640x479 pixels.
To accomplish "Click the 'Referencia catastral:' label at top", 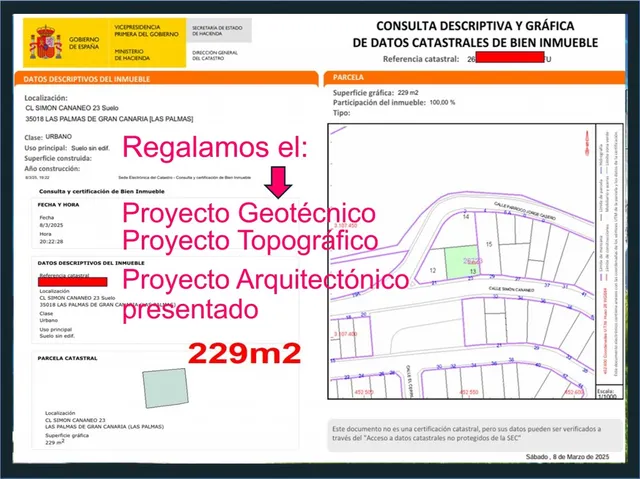I will click(x=421, y=59).
